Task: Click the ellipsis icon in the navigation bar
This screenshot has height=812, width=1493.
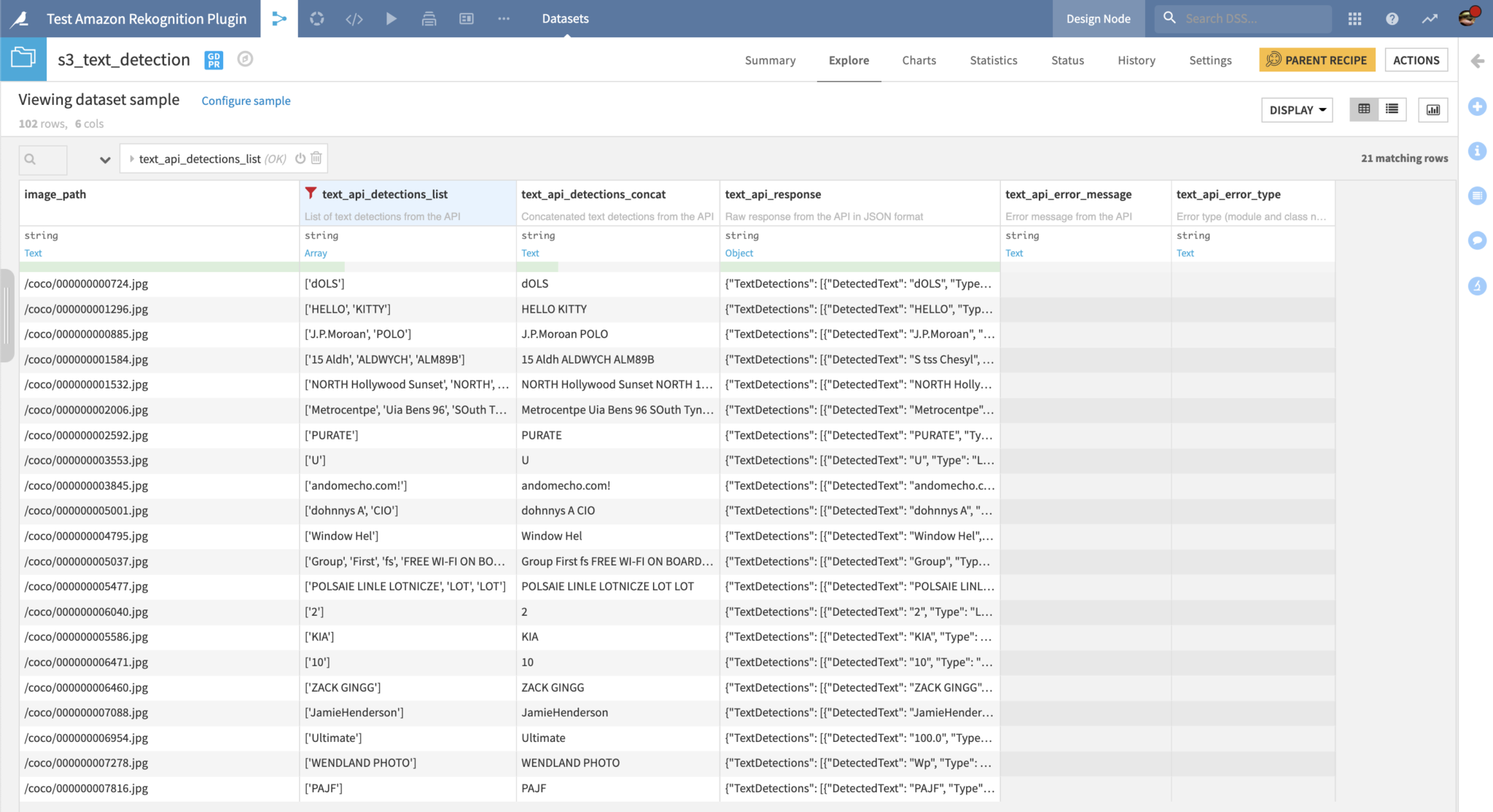Action: pos(503,18)
